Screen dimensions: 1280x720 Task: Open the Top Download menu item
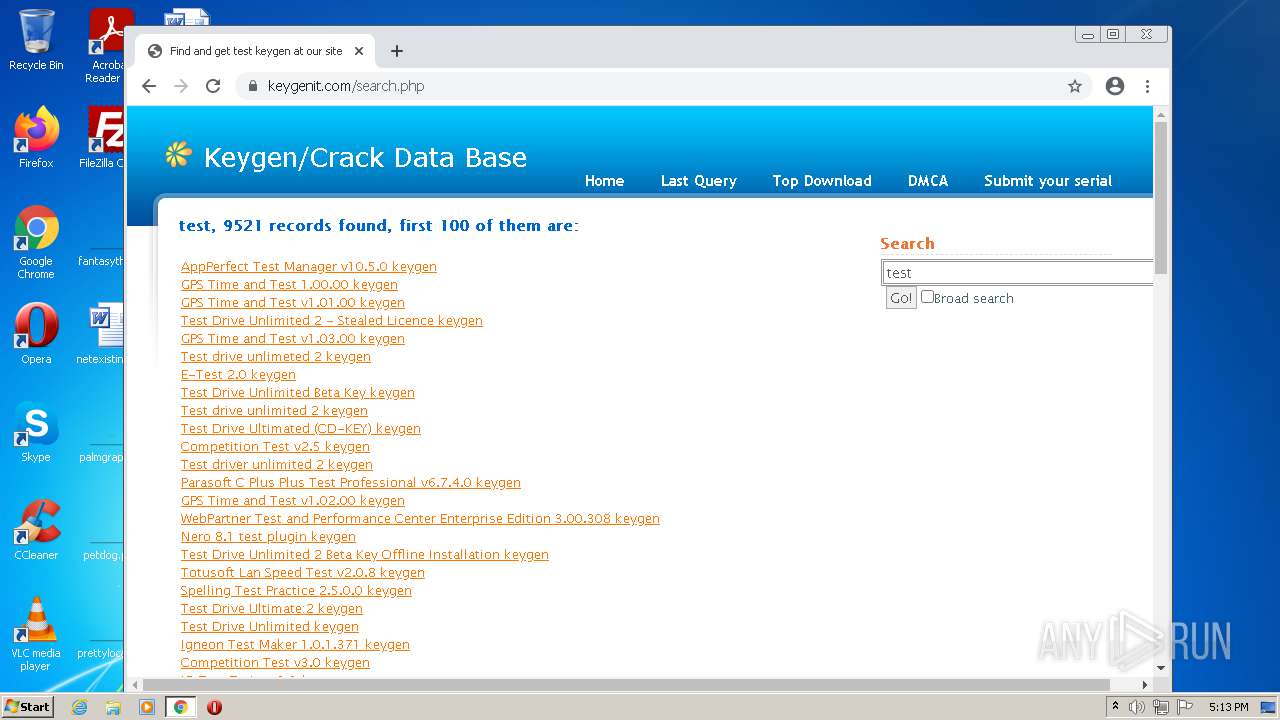[822, 181]
